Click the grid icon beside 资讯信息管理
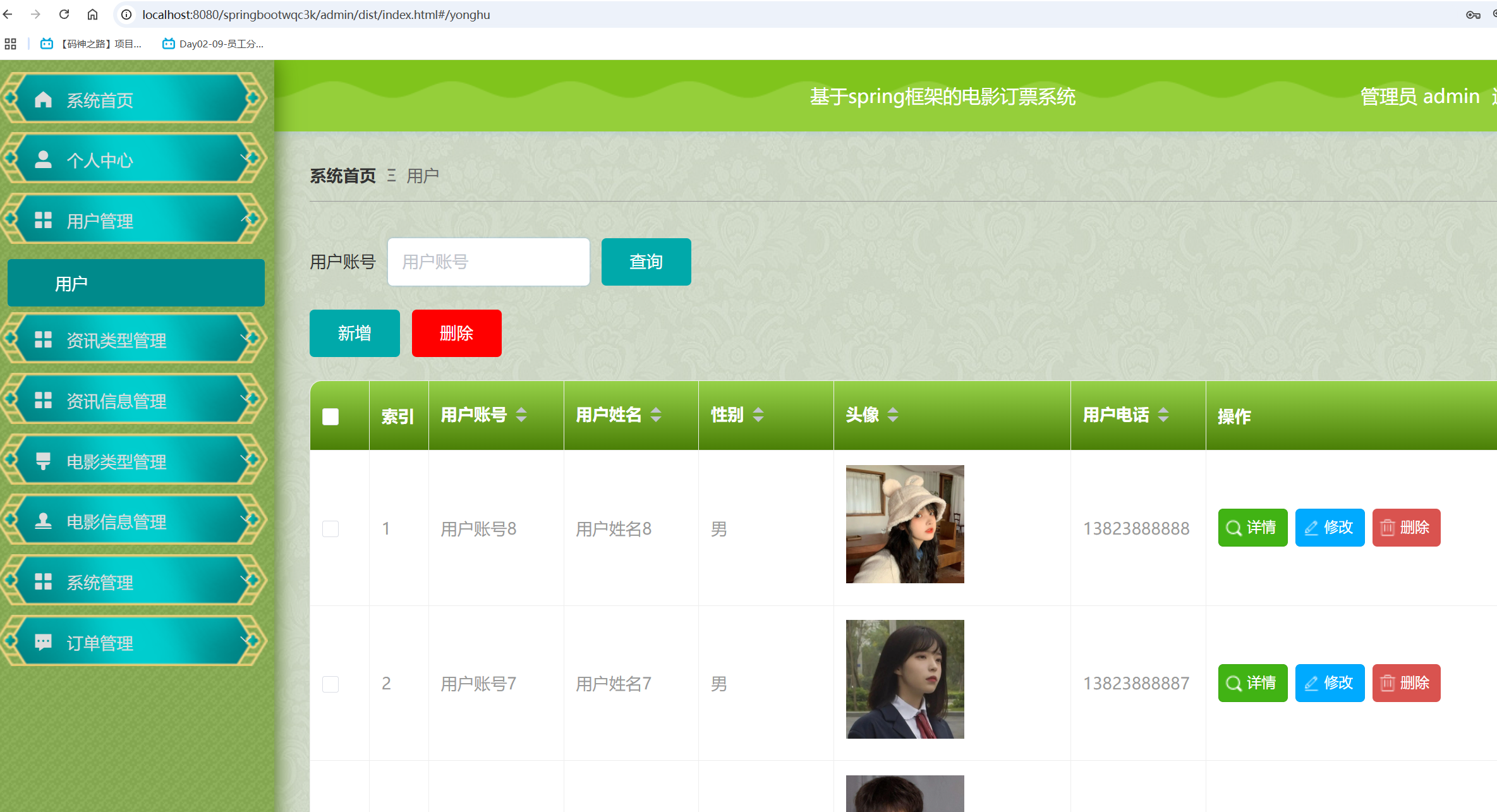Viewport: 1497px width, 812px height. coord(43,400)
